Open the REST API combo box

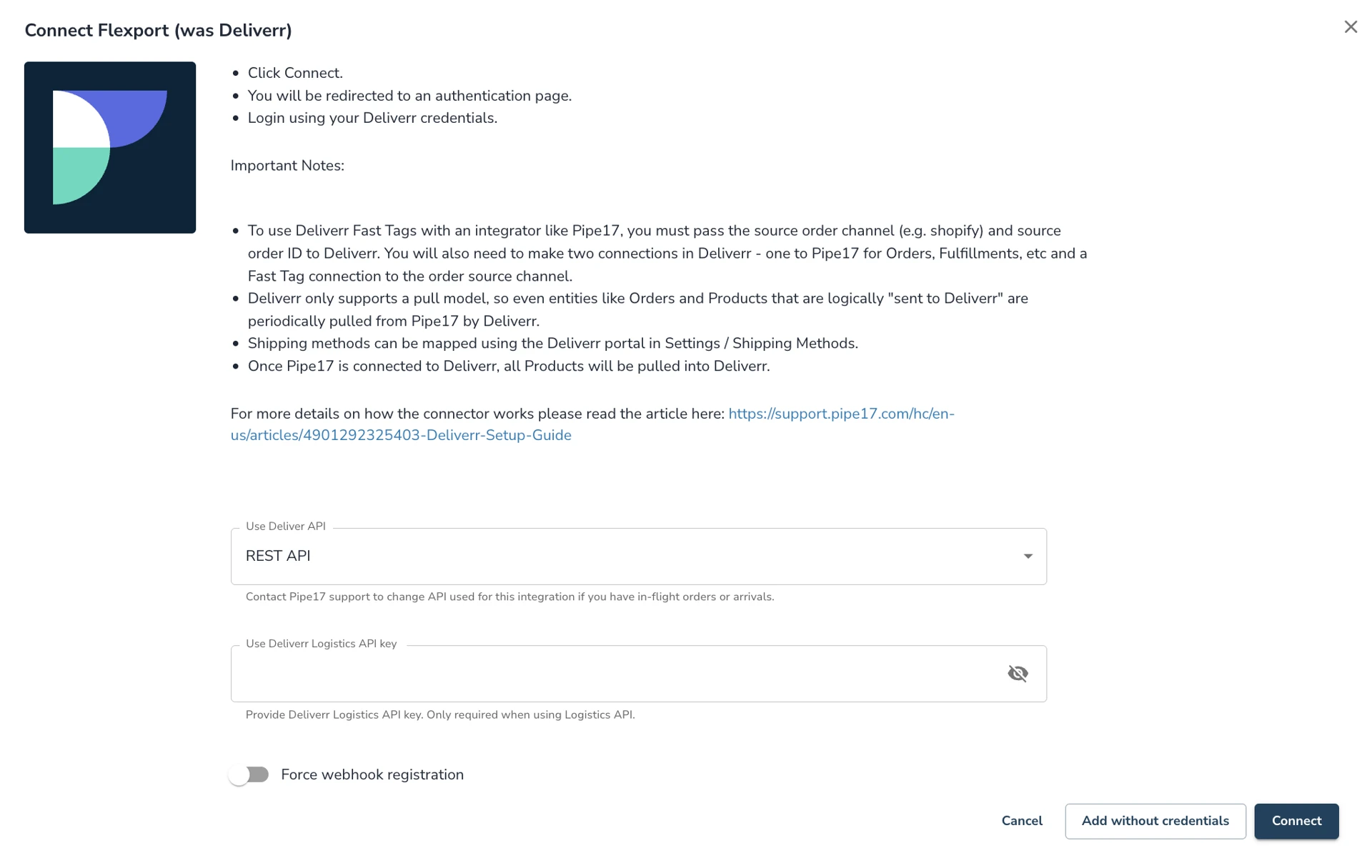[638, 556]
